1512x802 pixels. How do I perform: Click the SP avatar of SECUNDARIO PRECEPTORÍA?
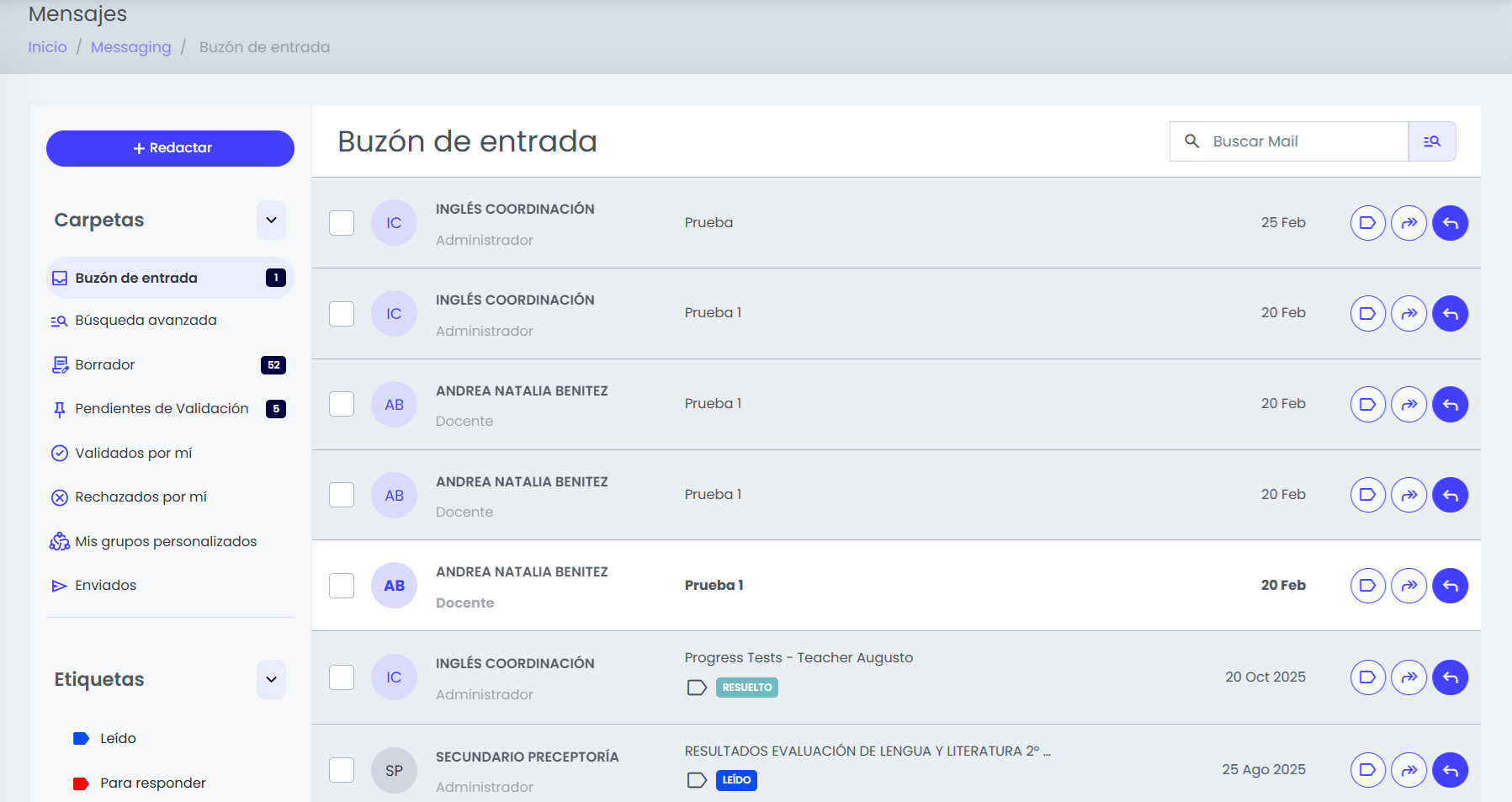tap(394, 771)
